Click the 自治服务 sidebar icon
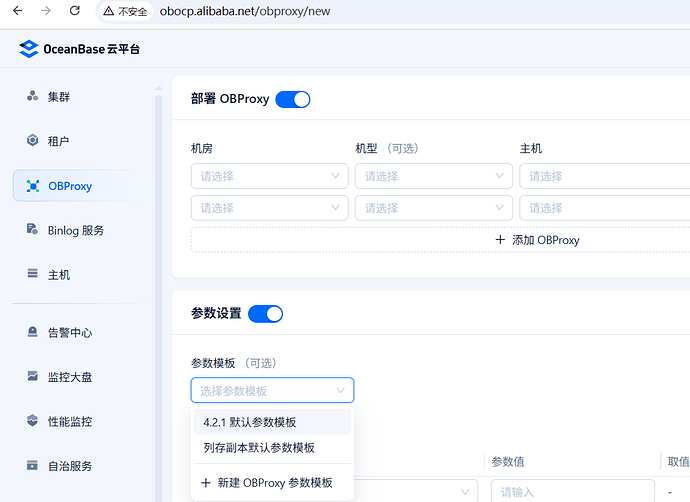This screenshot has height=502, width=690. [x=32, y=465]
